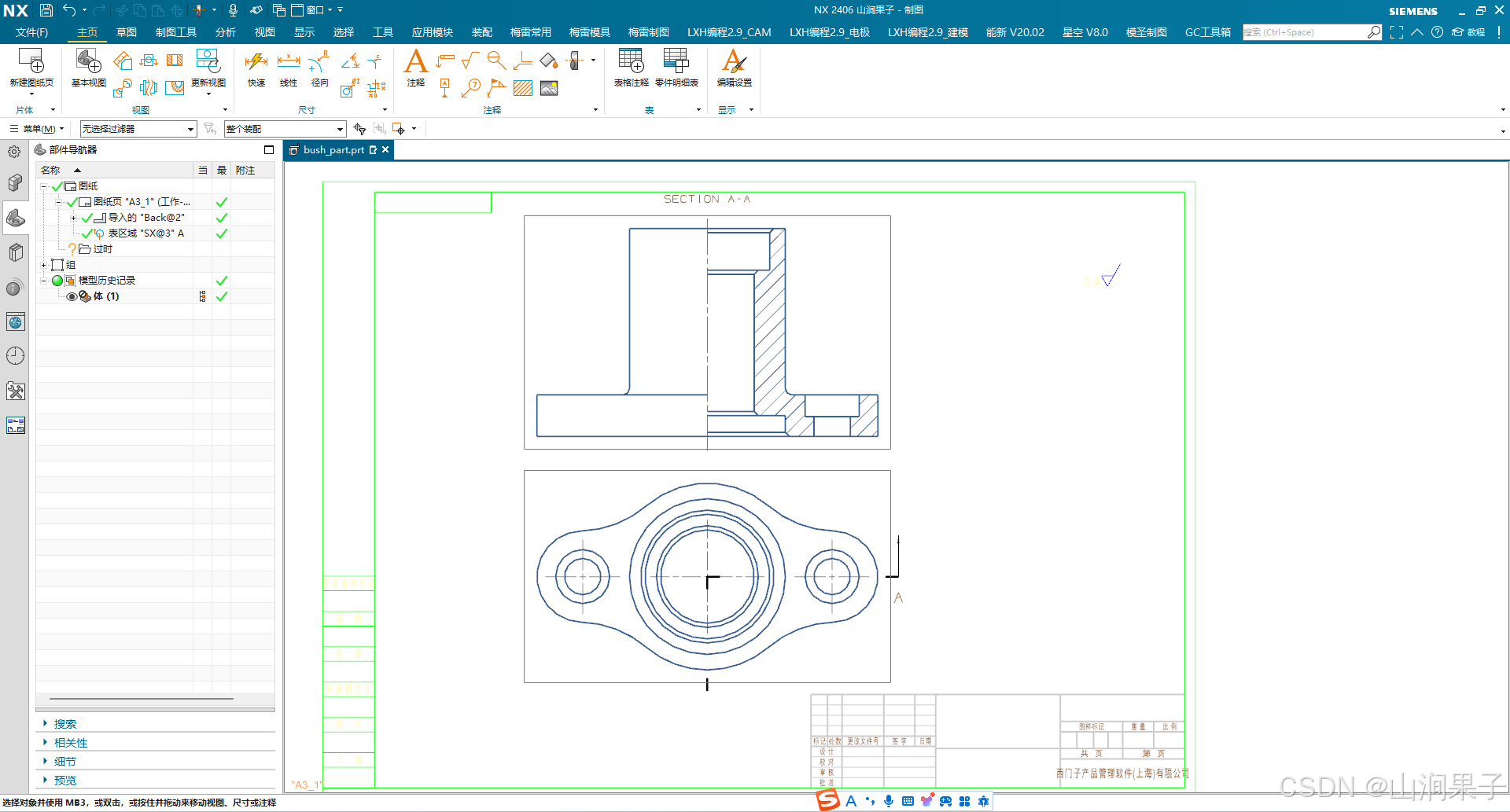Click the 更新视图 (update views) icon
Screen dimensions: 1510x812
click(x=208, y=61)
